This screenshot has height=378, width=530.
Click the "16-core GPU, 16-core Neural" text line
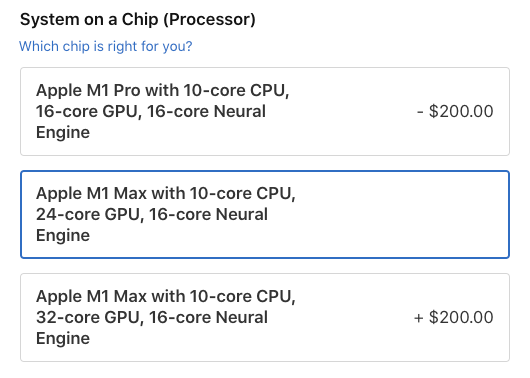pos(151,111)
